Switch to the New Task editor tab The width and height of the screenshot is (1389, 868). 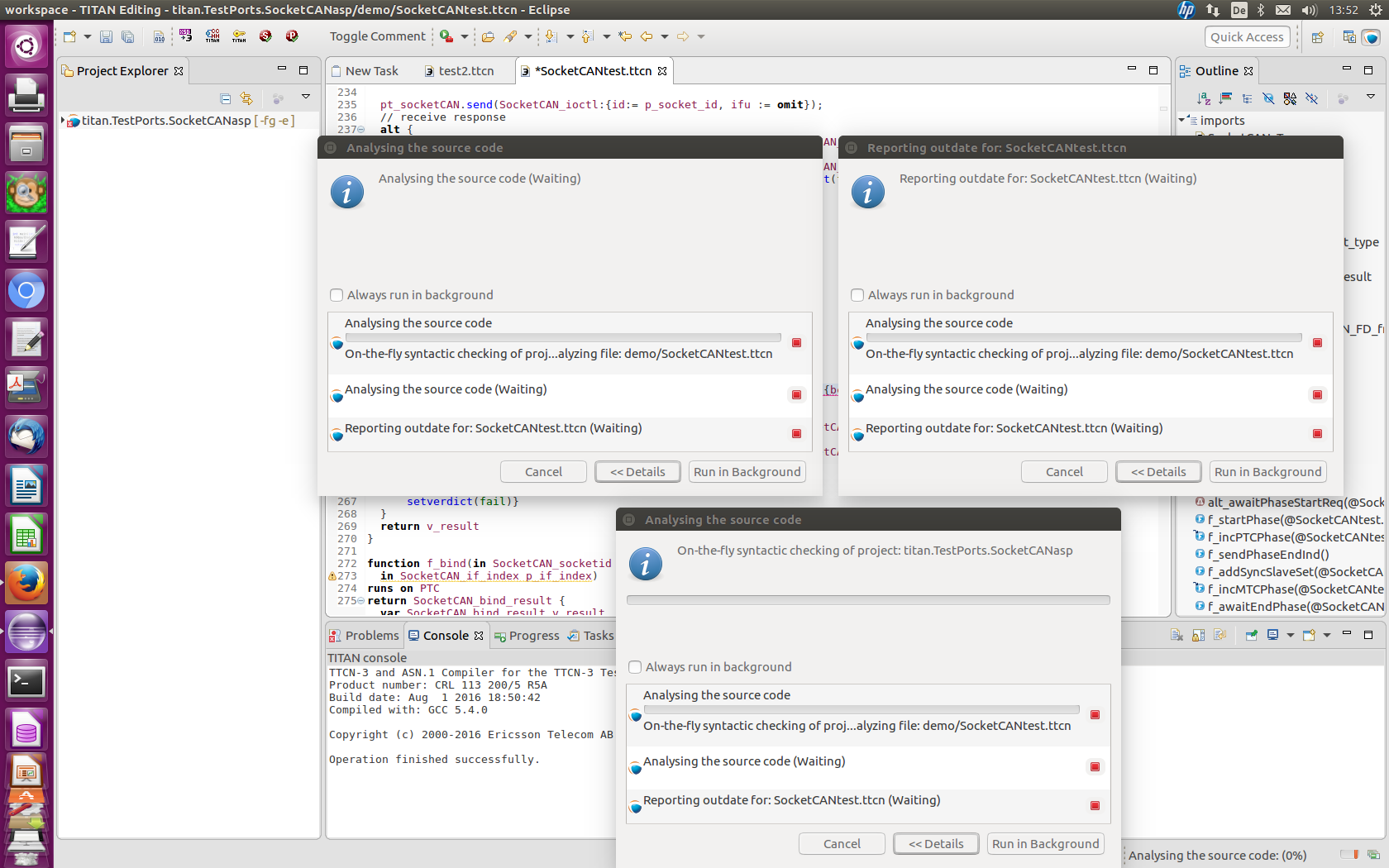point(365,71)
